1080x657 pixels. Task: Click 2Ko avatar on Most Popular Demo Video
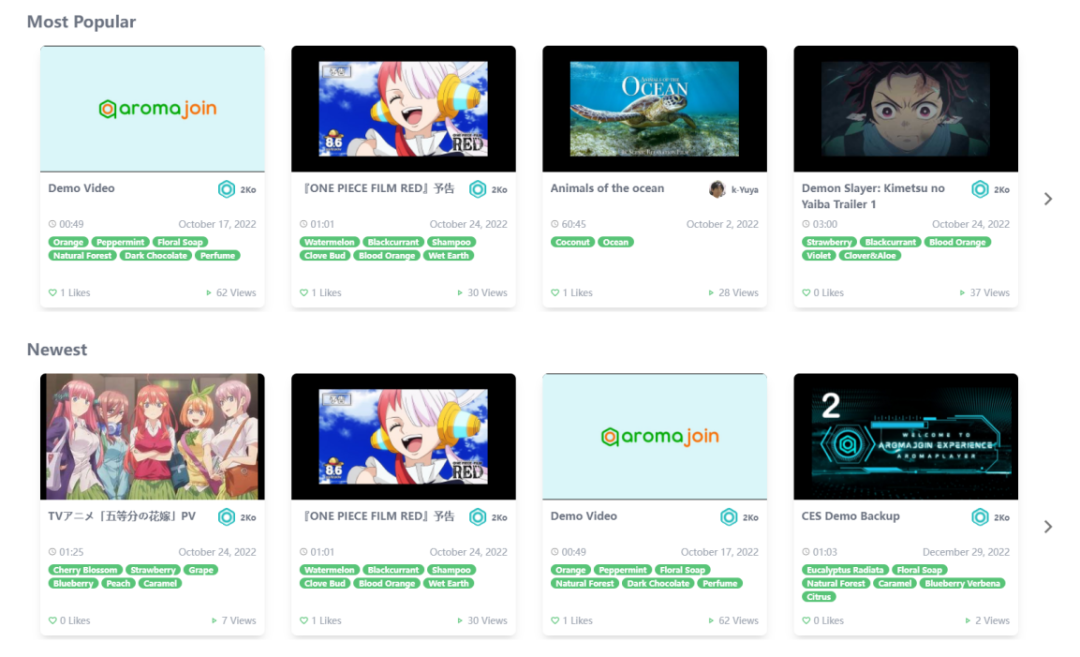tap(226, 189)
